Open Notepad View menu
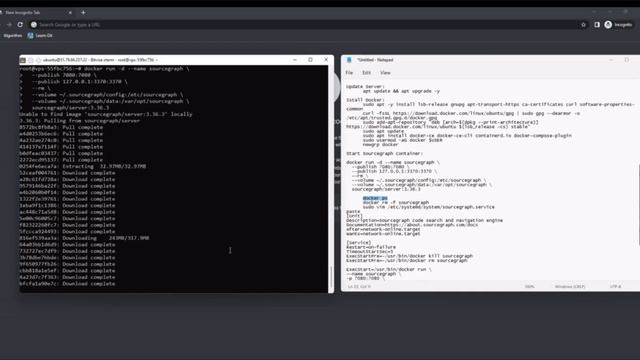This screenshot has width=640, height=360. [385, 73]
